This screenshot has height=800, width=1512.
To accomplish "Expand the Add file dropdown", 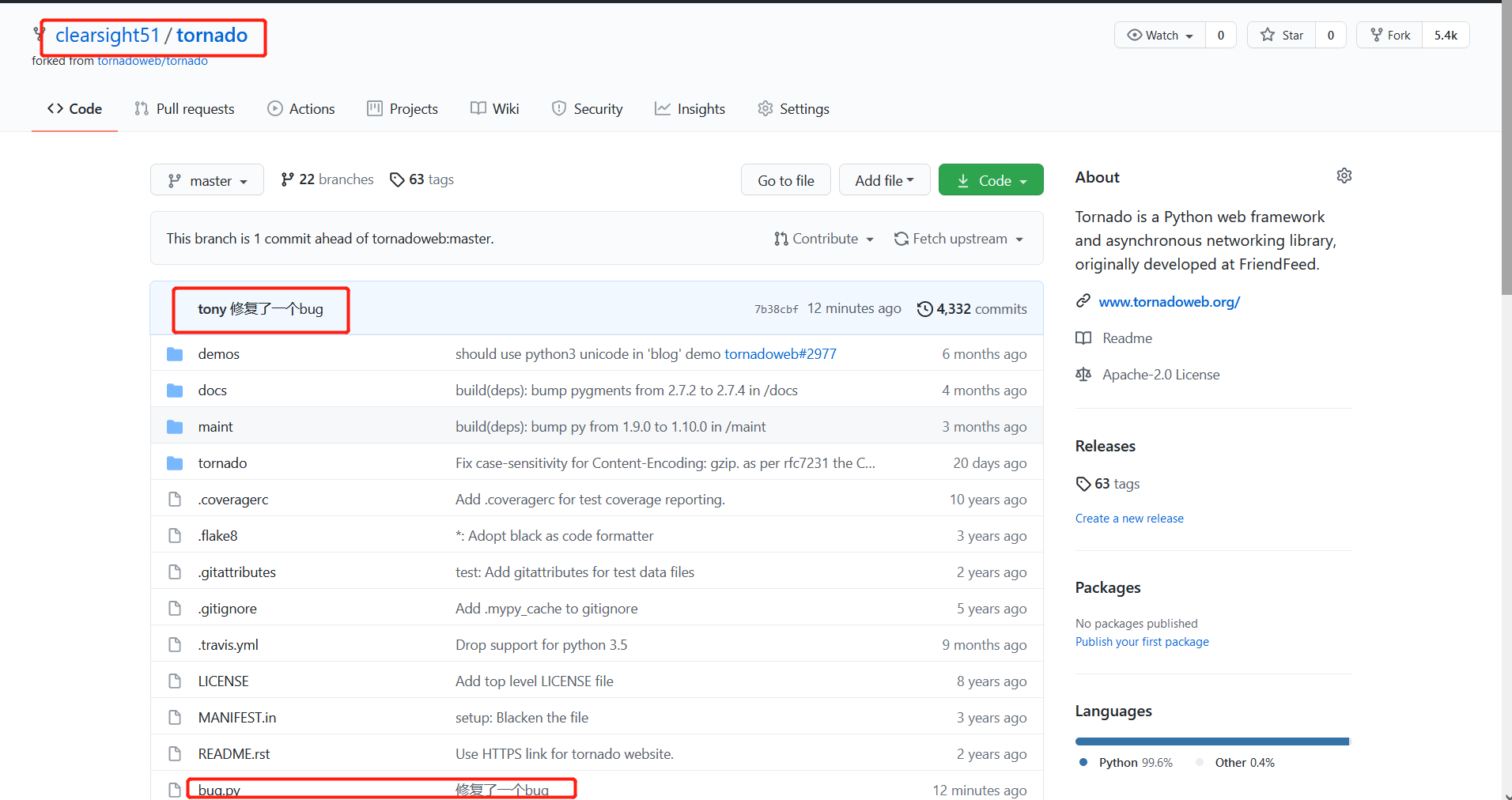I will (x=885, y=180).
